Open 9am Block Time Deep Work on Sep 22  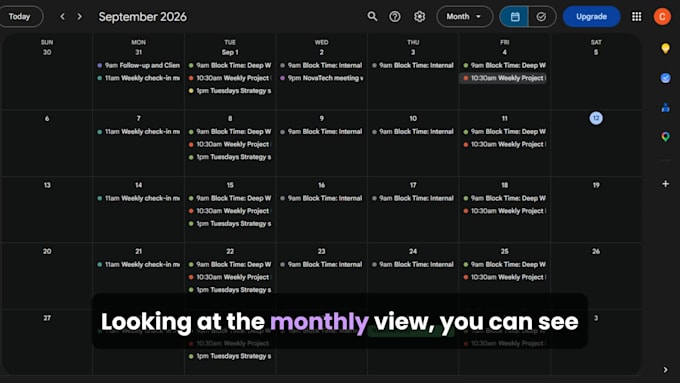230,265
